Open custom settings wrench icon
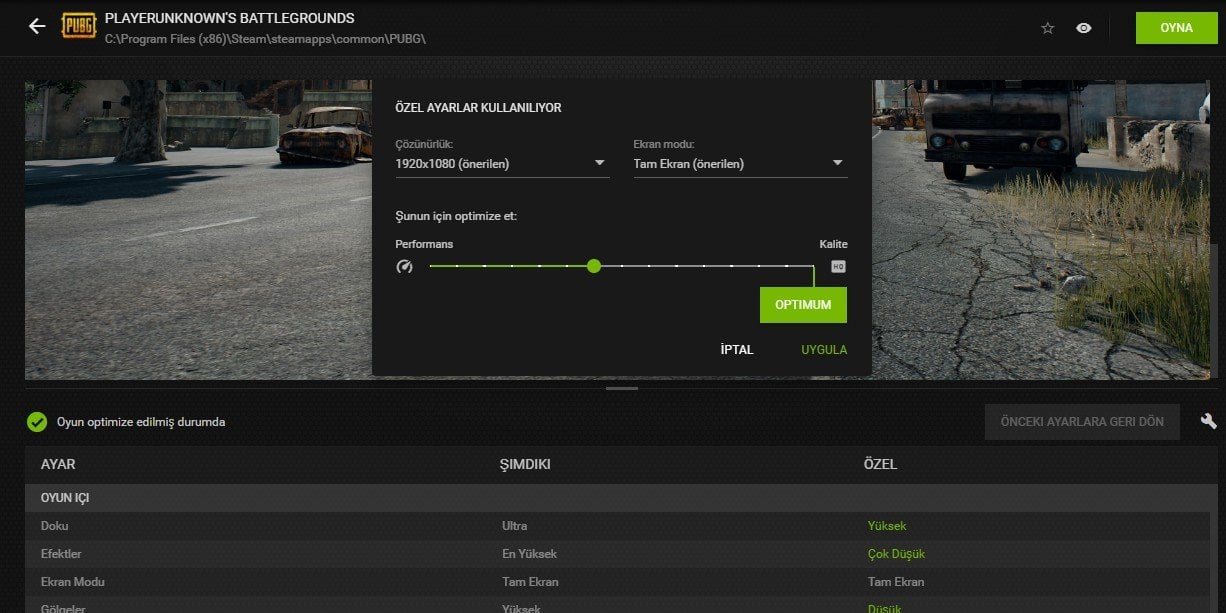The width and height of the screenshot is (1226, 613). [1208, 422]
